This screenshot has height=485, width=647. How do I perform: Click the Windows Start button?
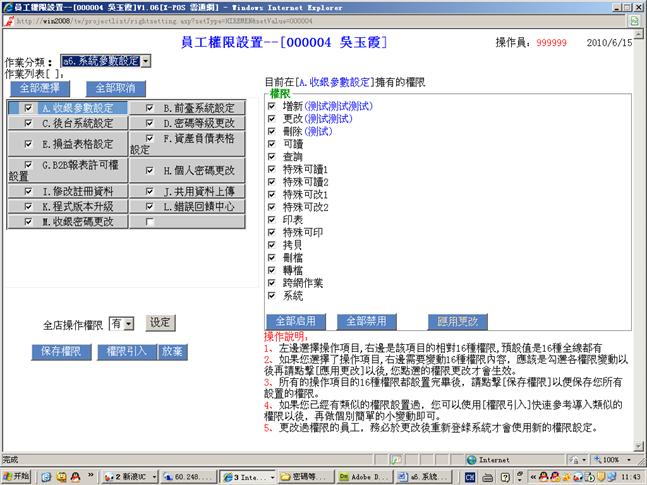click(17, 477)
